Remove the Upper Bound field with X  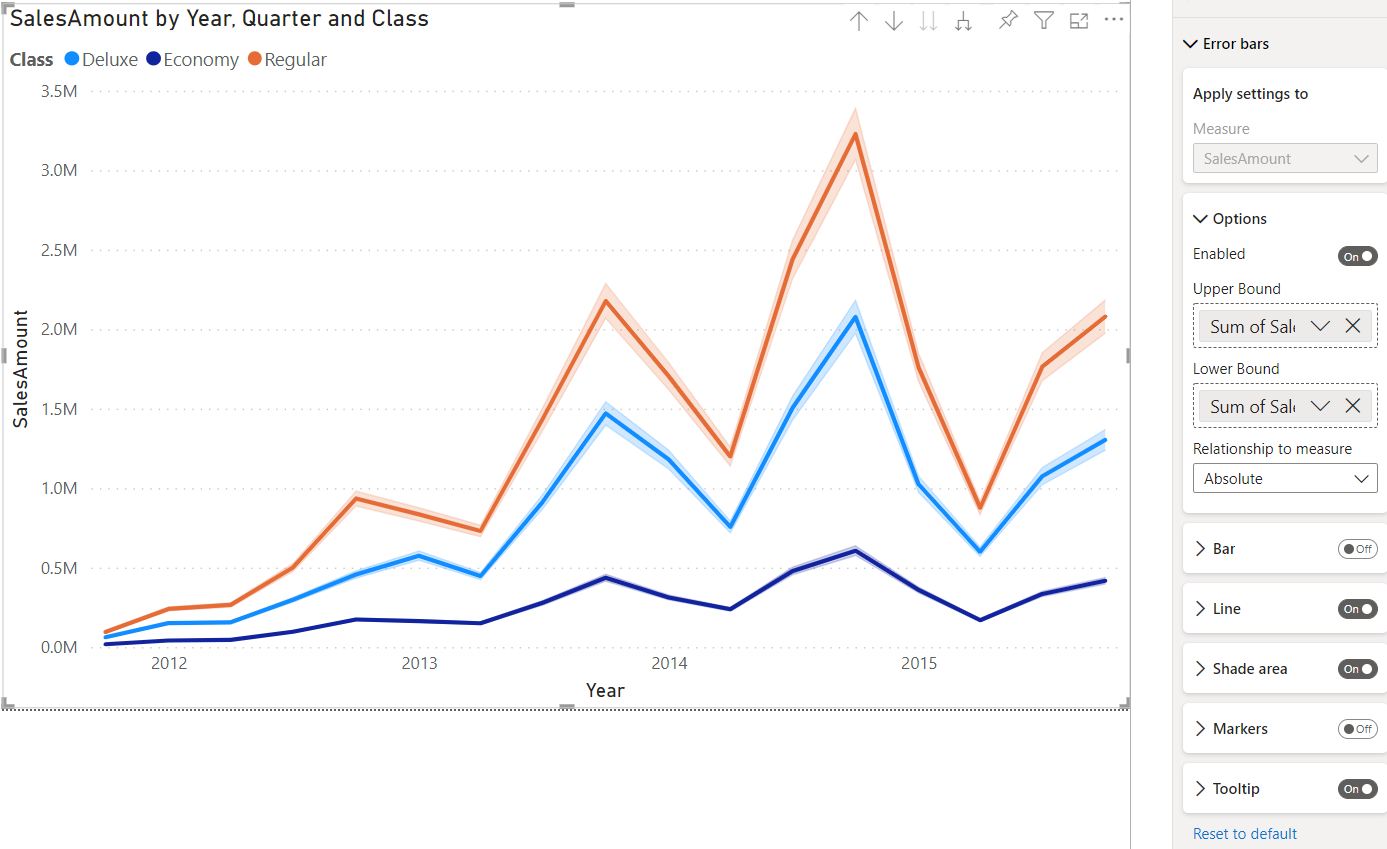(x=1353, y=326)
